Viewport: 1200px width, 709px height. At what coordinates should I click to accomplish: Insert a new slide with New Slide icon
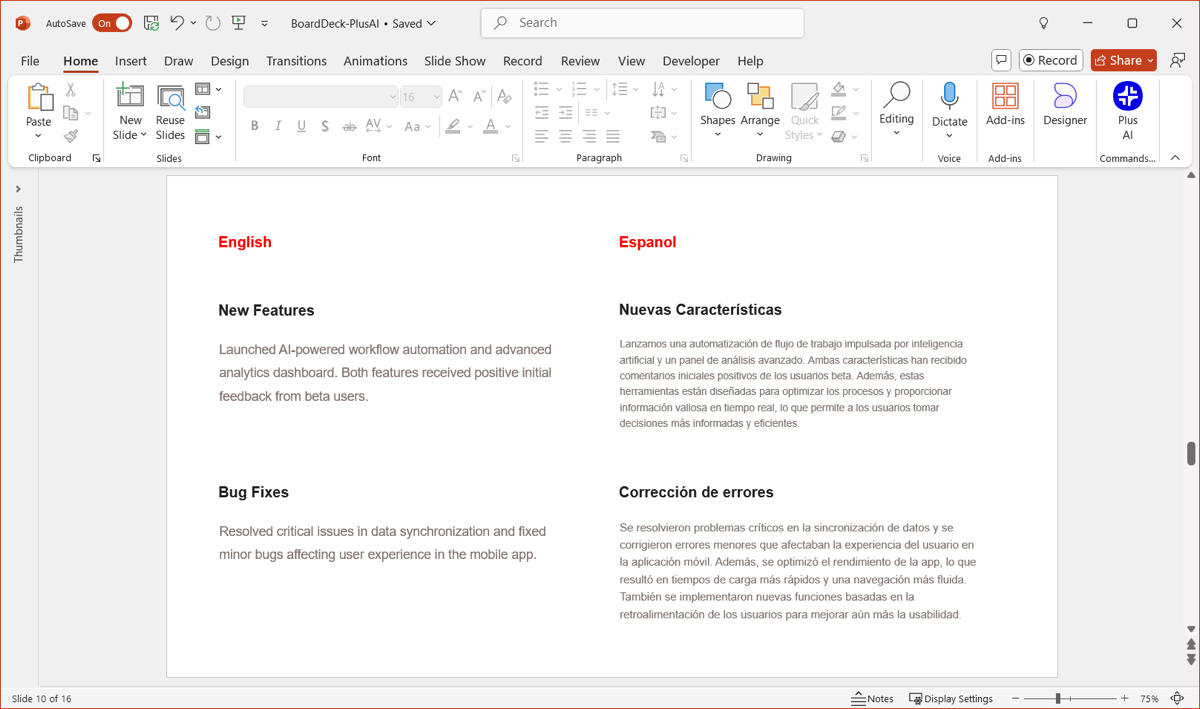click(130, 96)
